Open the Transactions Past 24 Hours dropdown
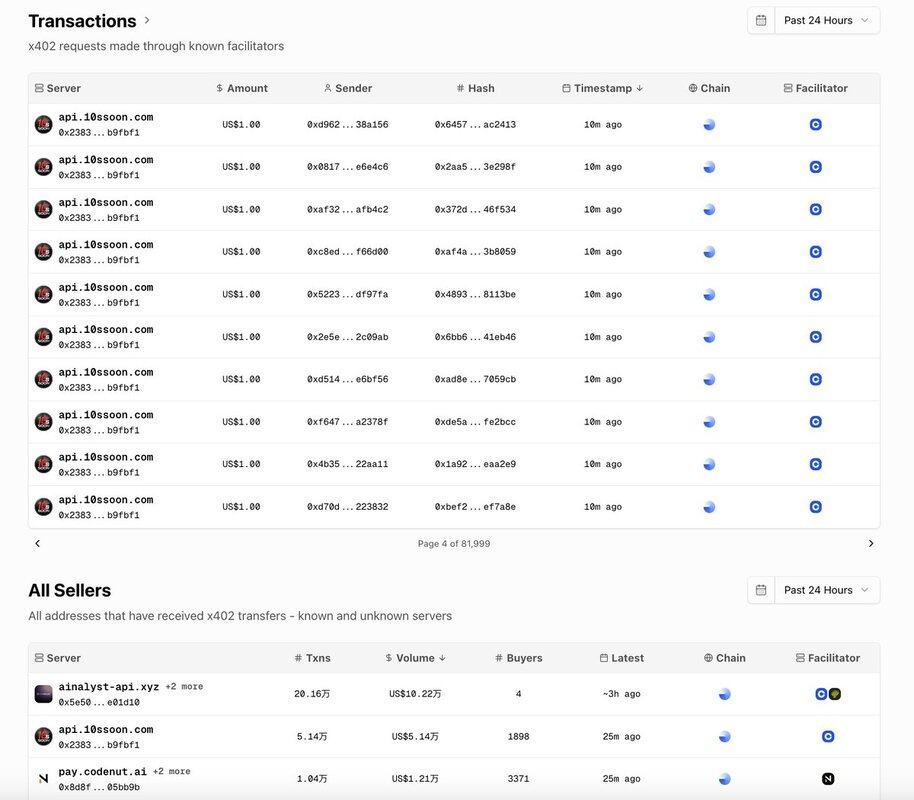This screenshot has height=800, width=914. pos(826,20)
